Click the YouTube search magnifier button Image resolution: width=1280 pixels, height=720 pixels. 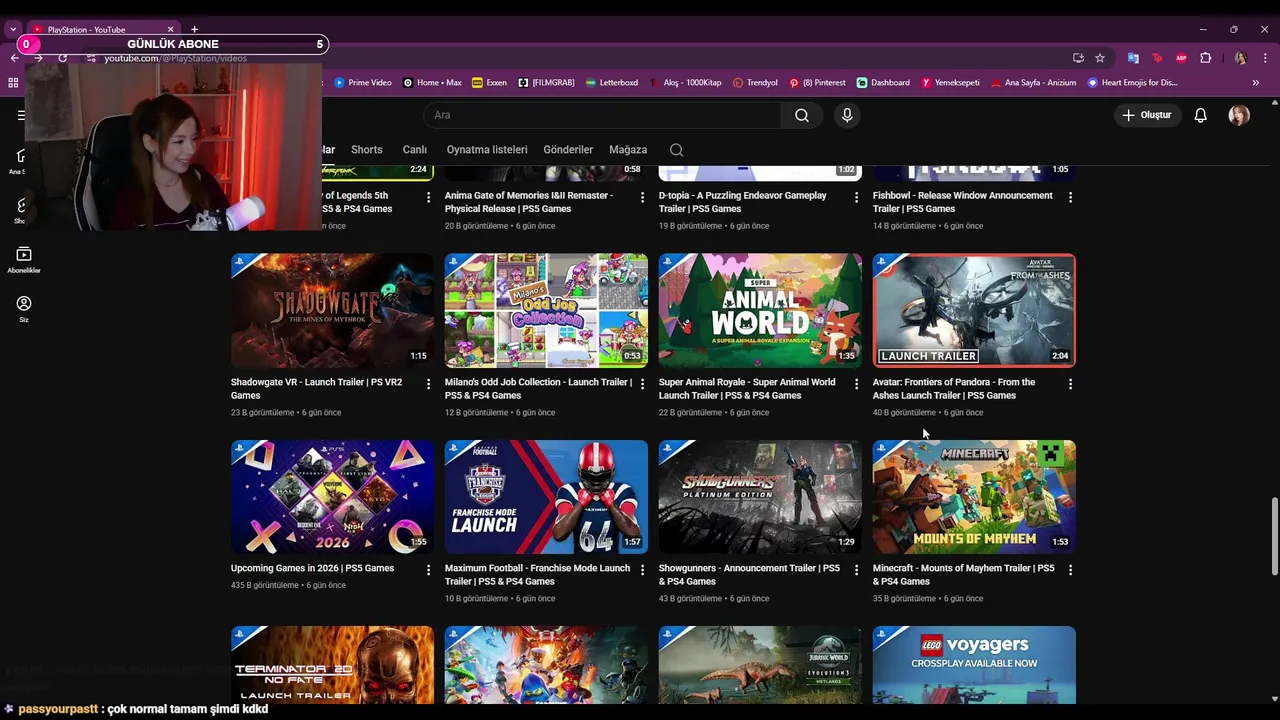click(x=802, y=115)
